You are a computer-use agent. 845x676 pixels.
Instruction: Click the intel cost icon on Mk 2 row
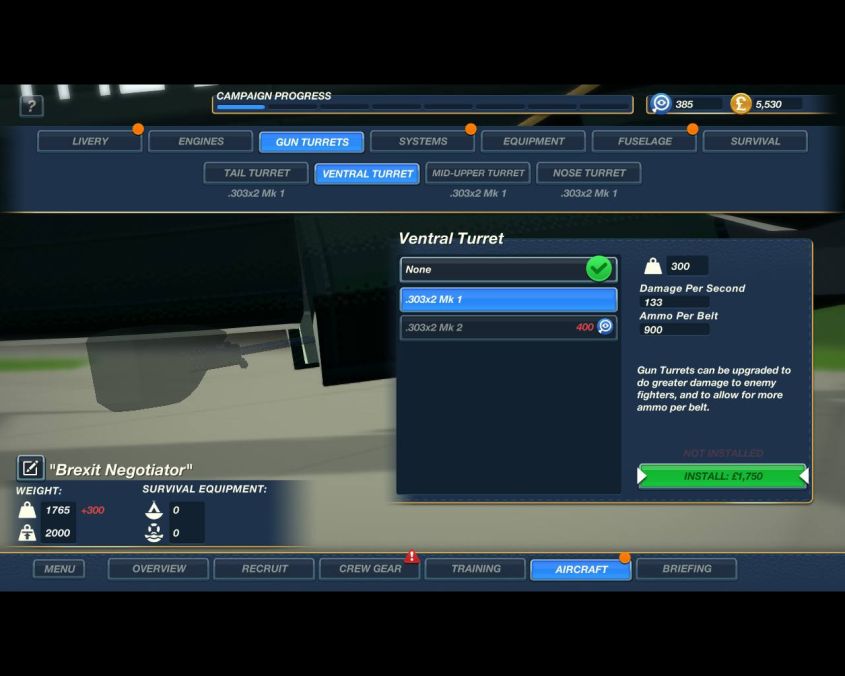[x=605, y=327]
